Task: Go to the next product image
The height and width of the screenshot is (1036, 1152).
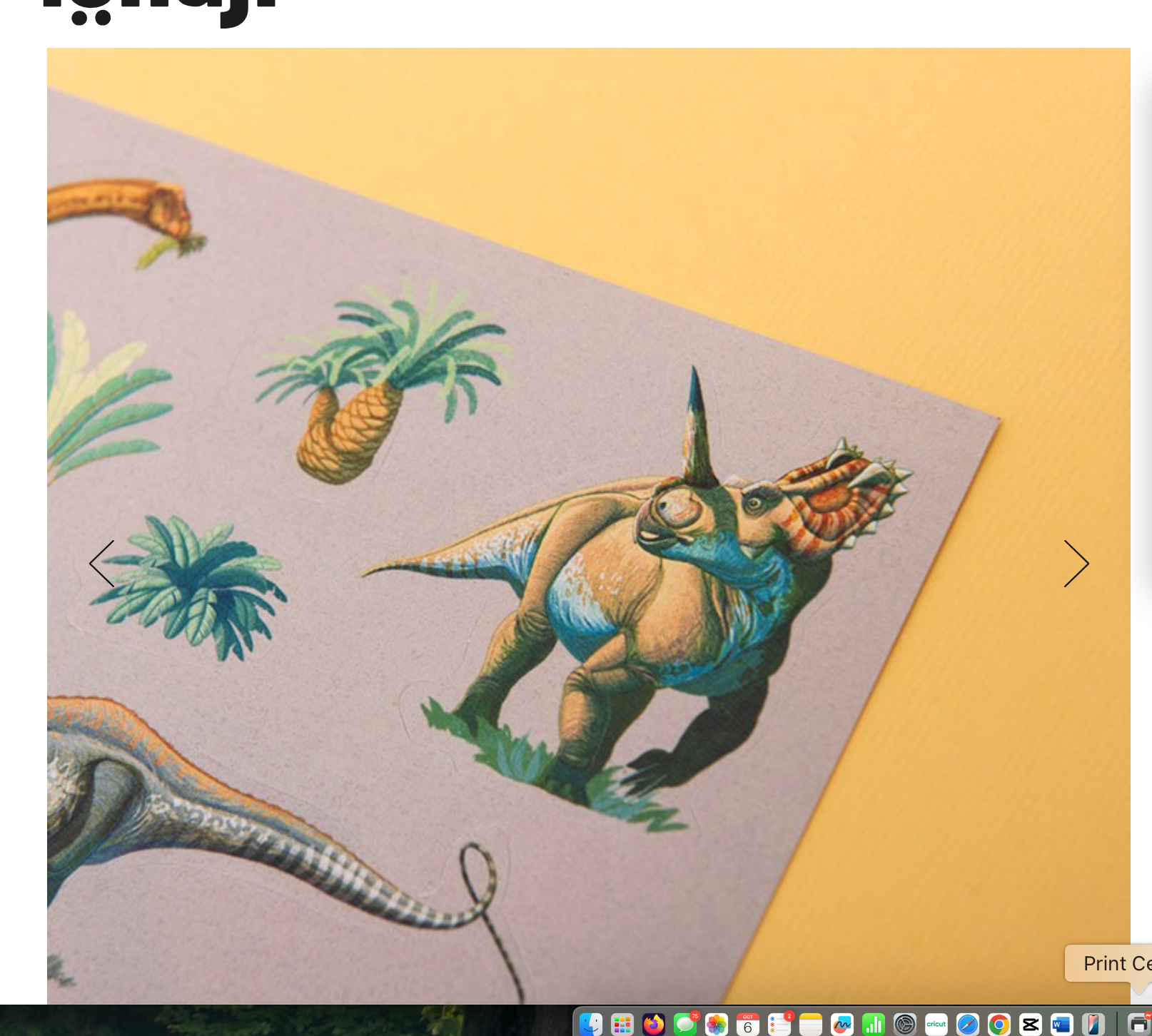Action: point(1076,564)
